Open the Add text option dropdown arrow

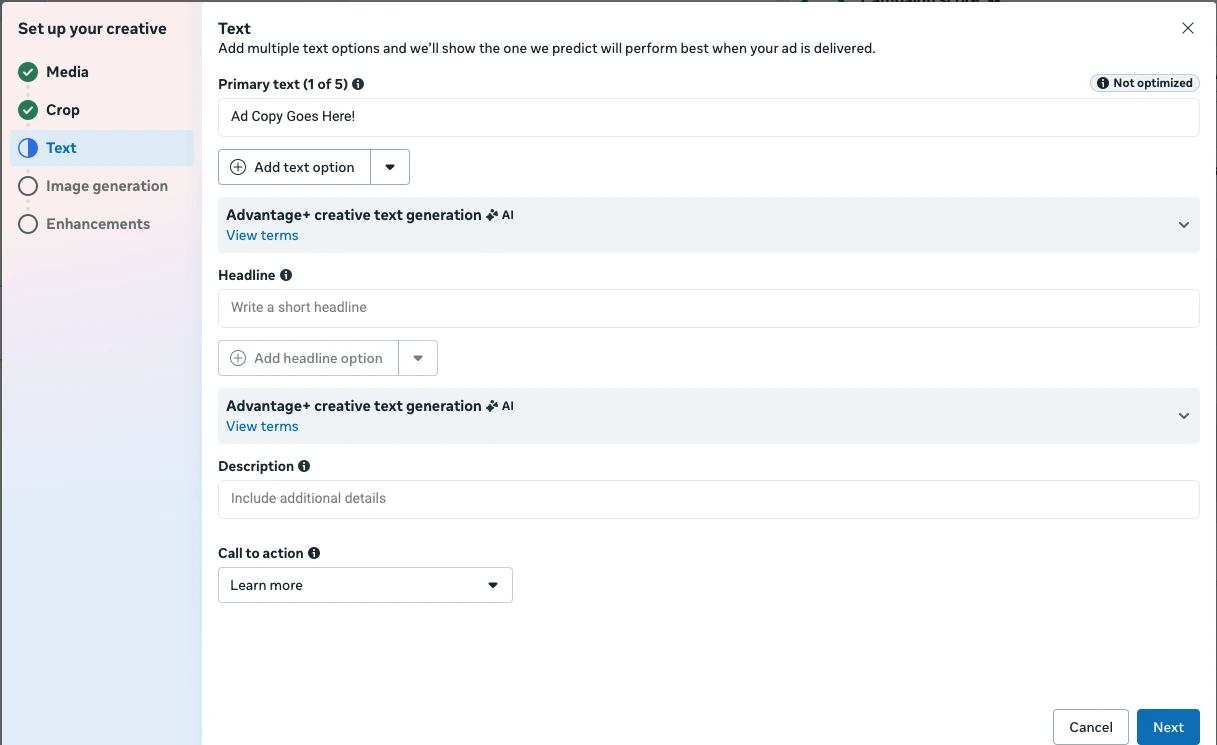click(x=390, y=167)
